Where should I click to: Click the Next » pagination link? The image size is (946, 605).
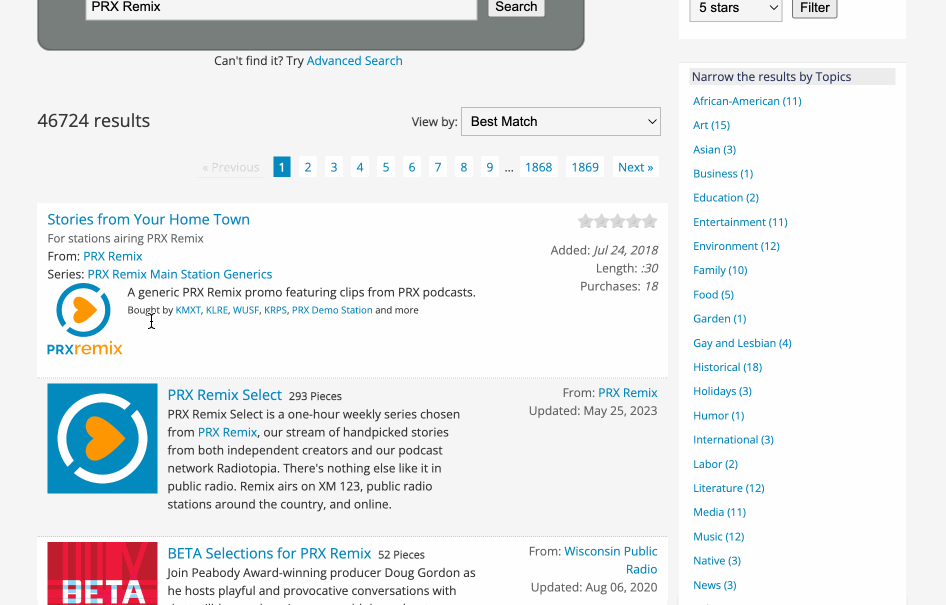(x=635, y=167)
